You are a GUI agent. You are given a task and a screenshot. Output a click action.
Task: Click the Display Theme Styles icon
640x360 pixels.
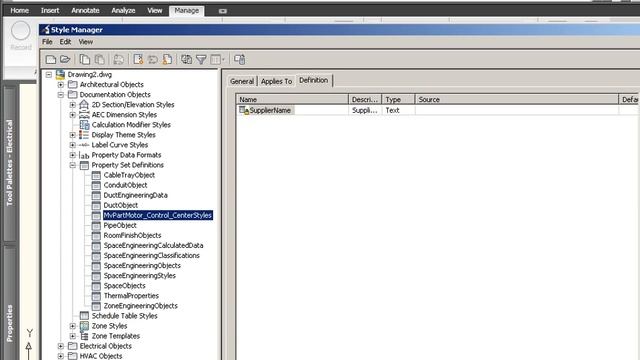click(84, 135)
